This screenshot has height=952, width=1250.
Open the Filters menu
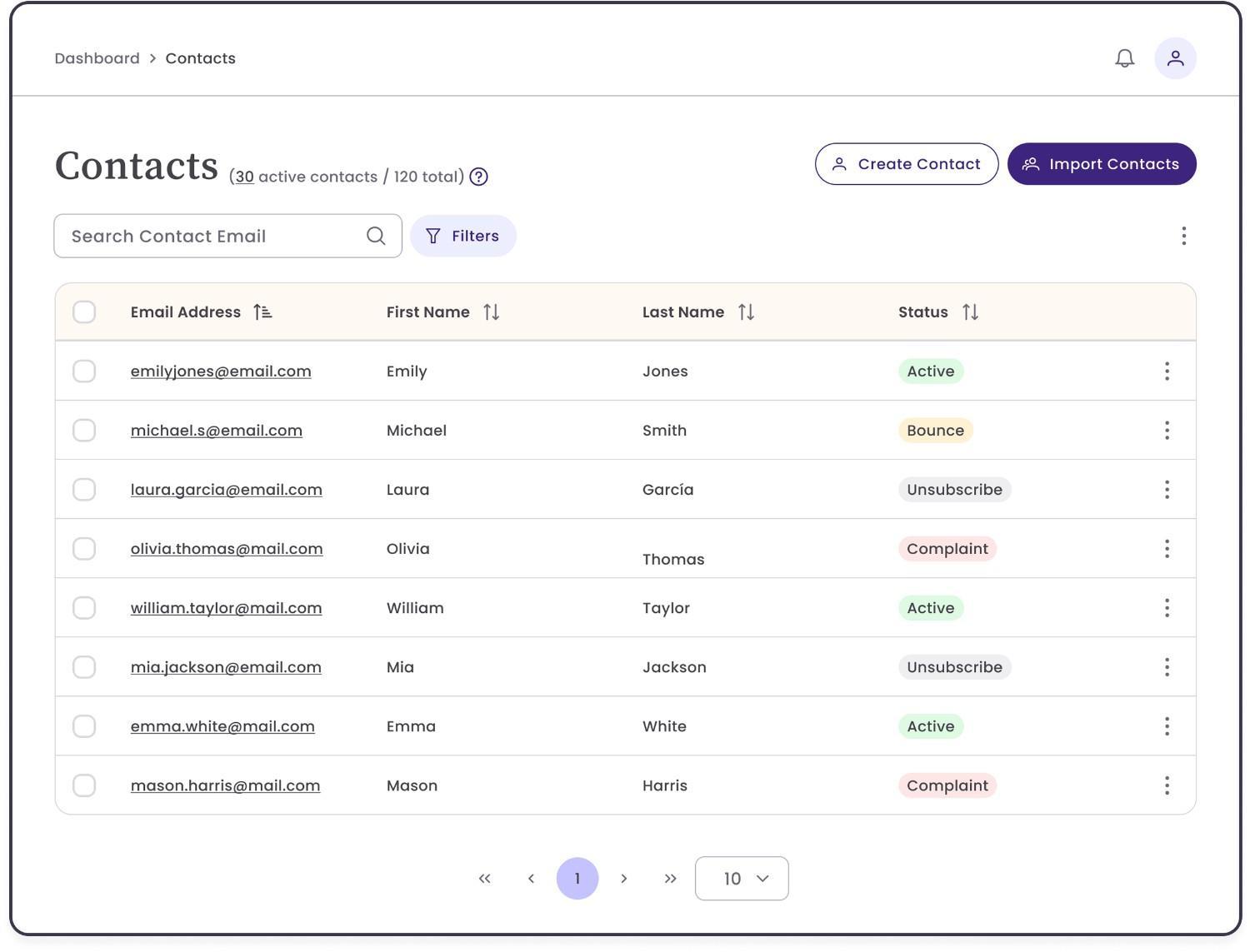463,236
